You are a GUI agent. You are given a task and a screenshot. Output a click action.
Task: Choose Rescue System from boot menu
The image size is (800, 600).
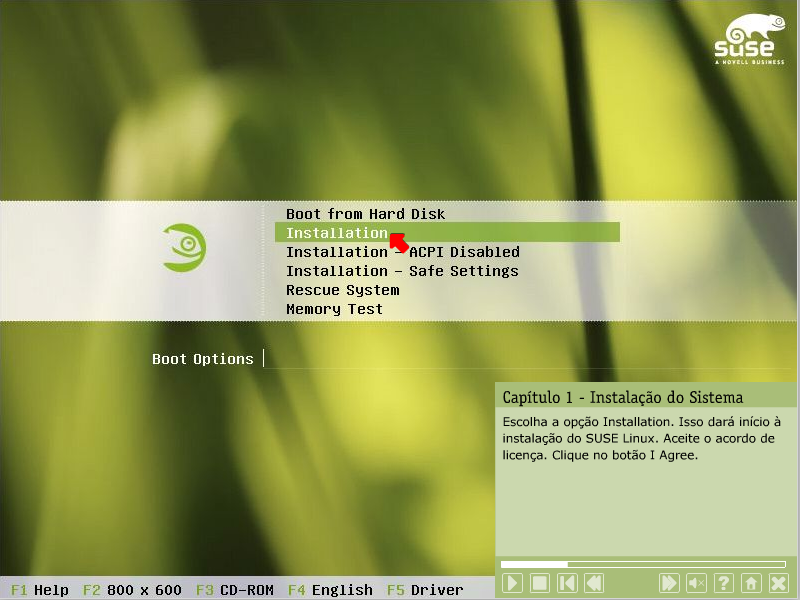point(342,290)
